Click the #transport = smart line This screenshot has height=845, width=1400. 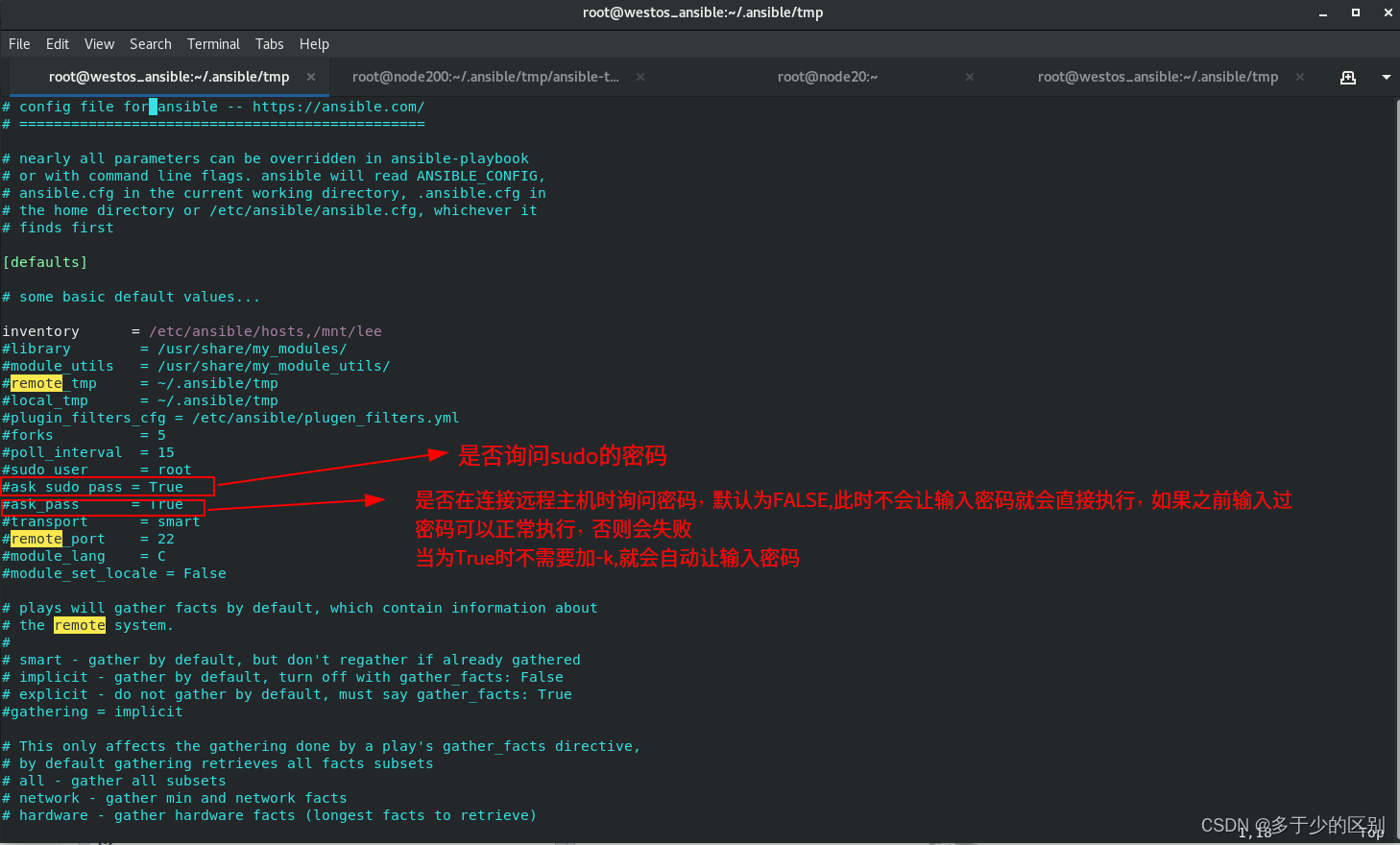click(x=101, y=521)
